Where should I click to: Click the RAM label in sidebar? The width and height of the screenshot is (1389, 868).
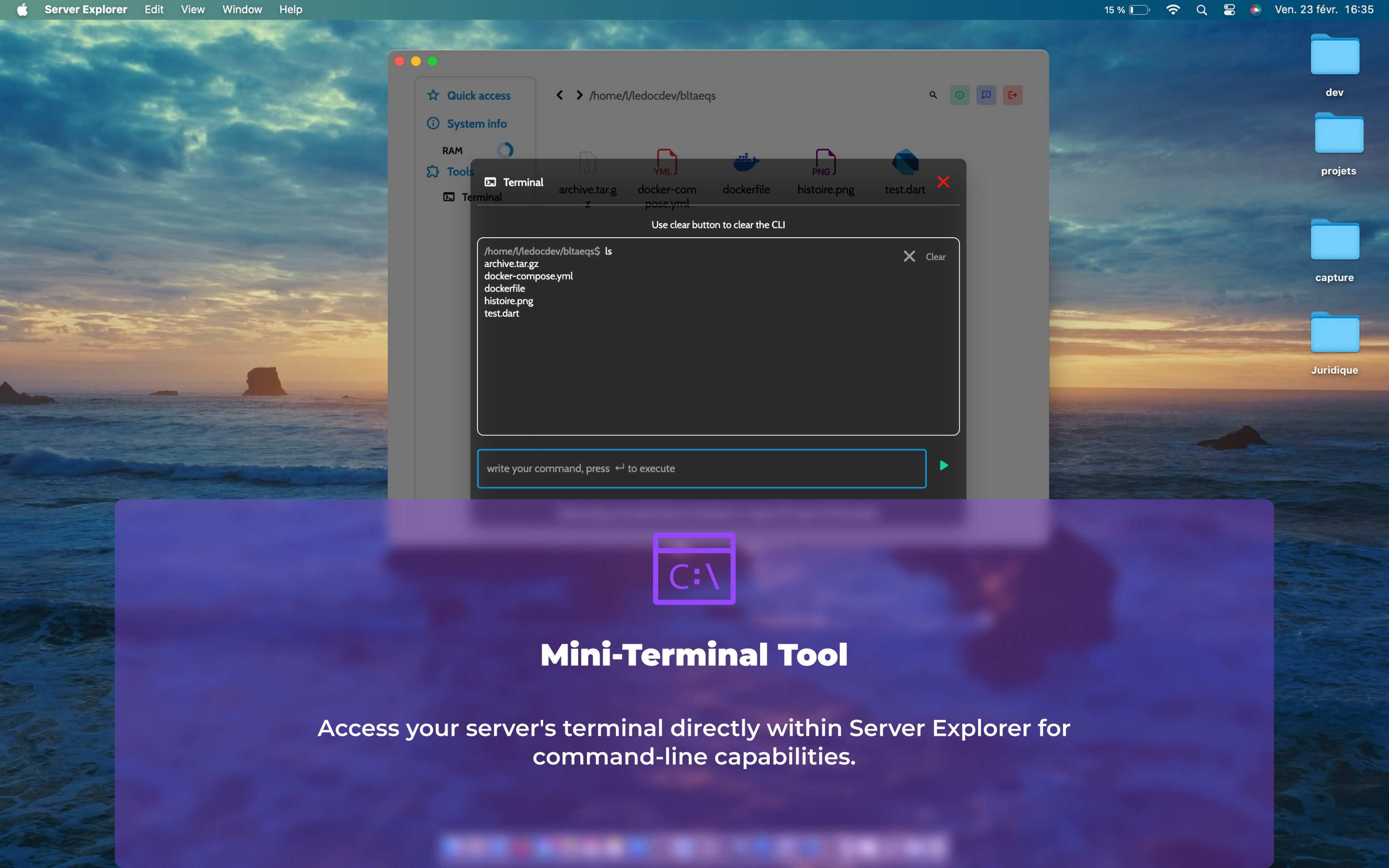[x=452, y=150]
